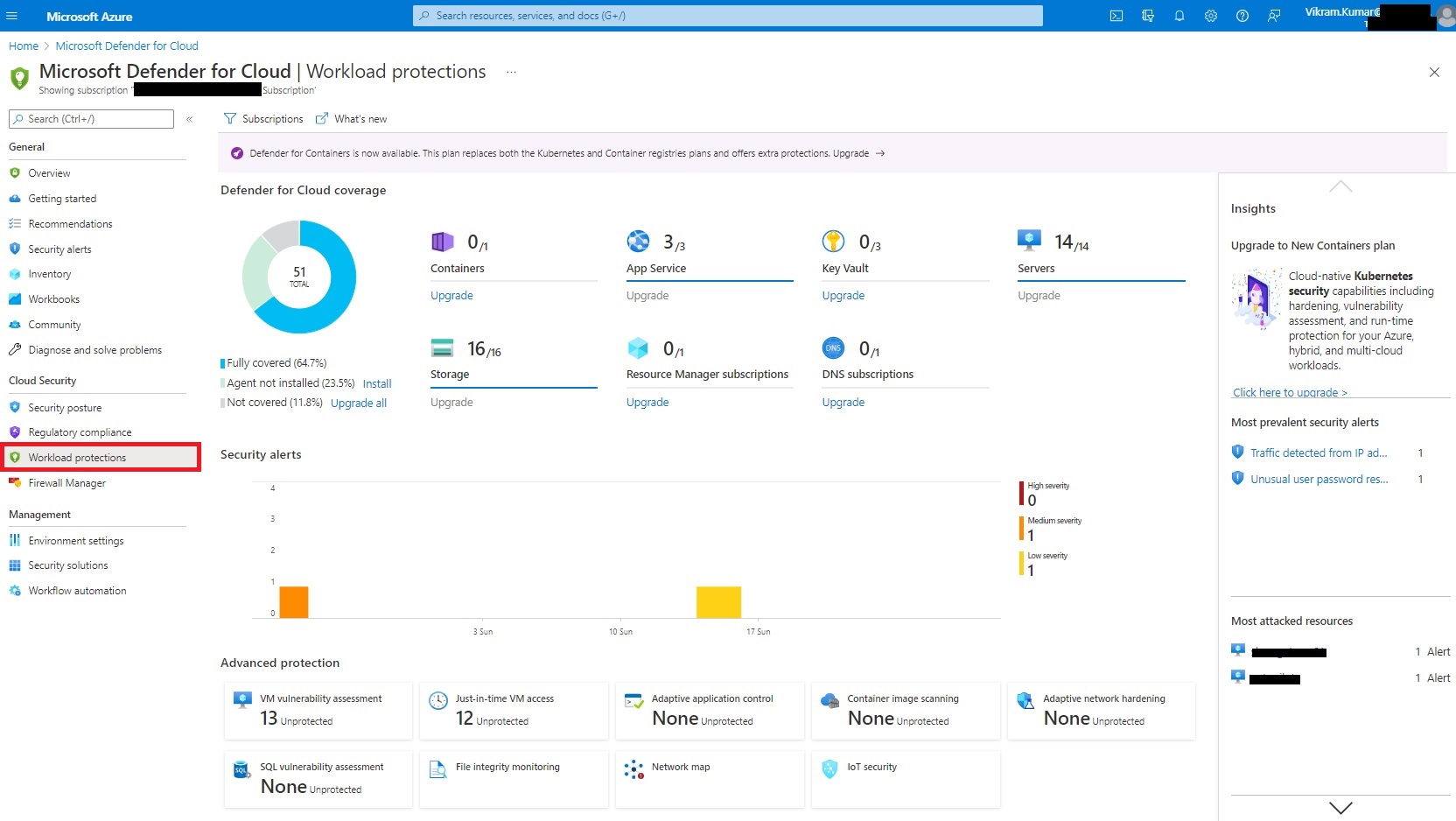Viewport: 1456px width, 821px height.
Task: Open Diagnose and solve problems
Action: pos(94,350)
